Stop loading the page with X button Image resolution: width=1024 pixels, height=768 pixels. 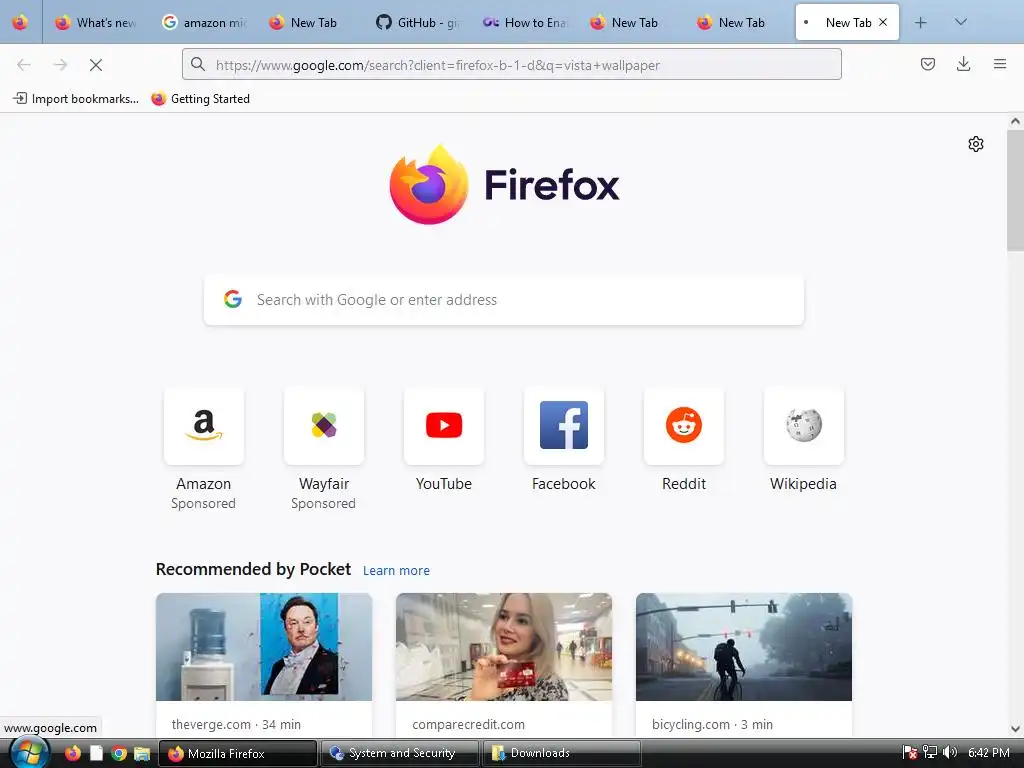pos(96,65)
